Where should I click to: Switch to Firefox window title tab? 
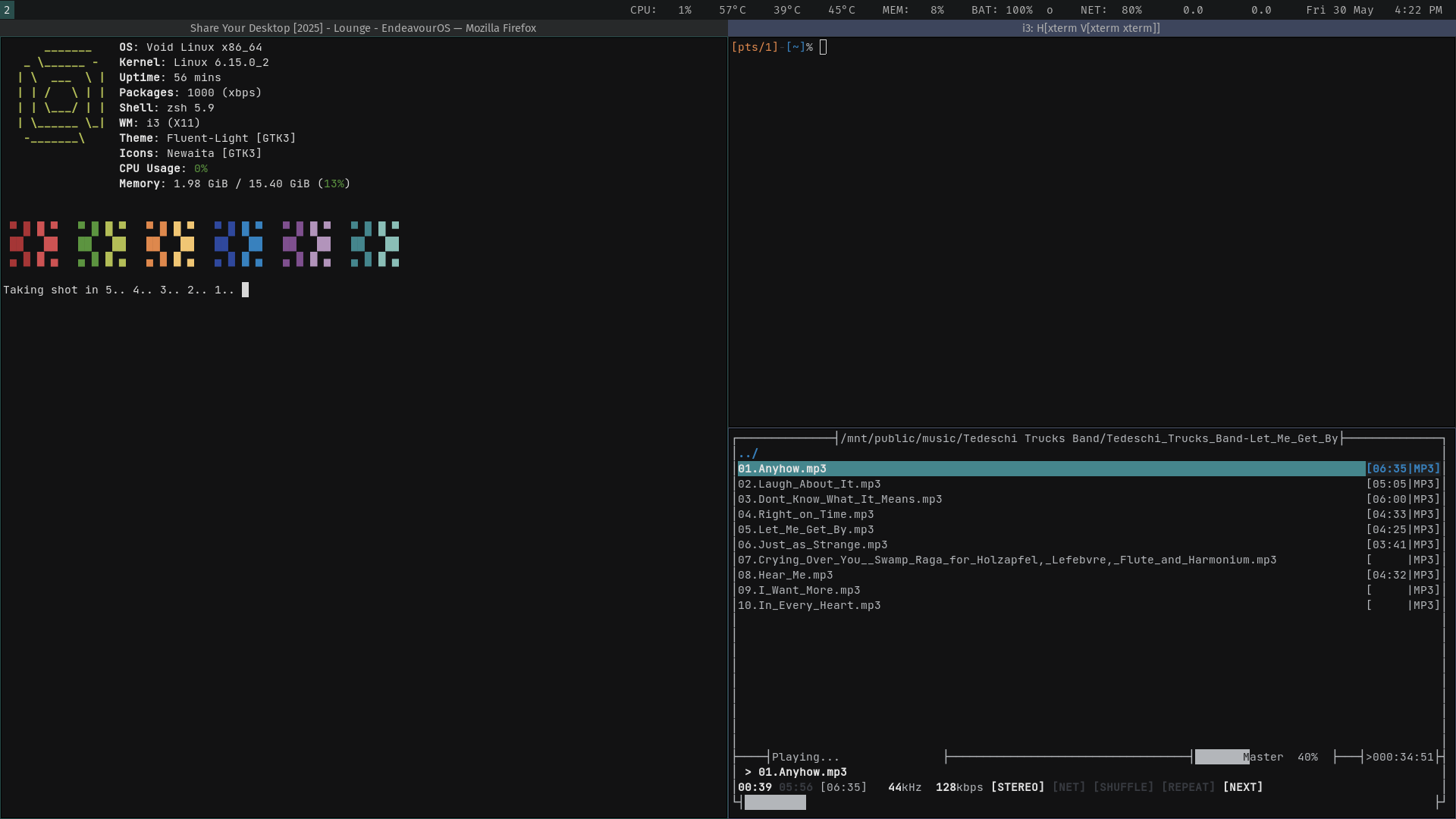363,28
